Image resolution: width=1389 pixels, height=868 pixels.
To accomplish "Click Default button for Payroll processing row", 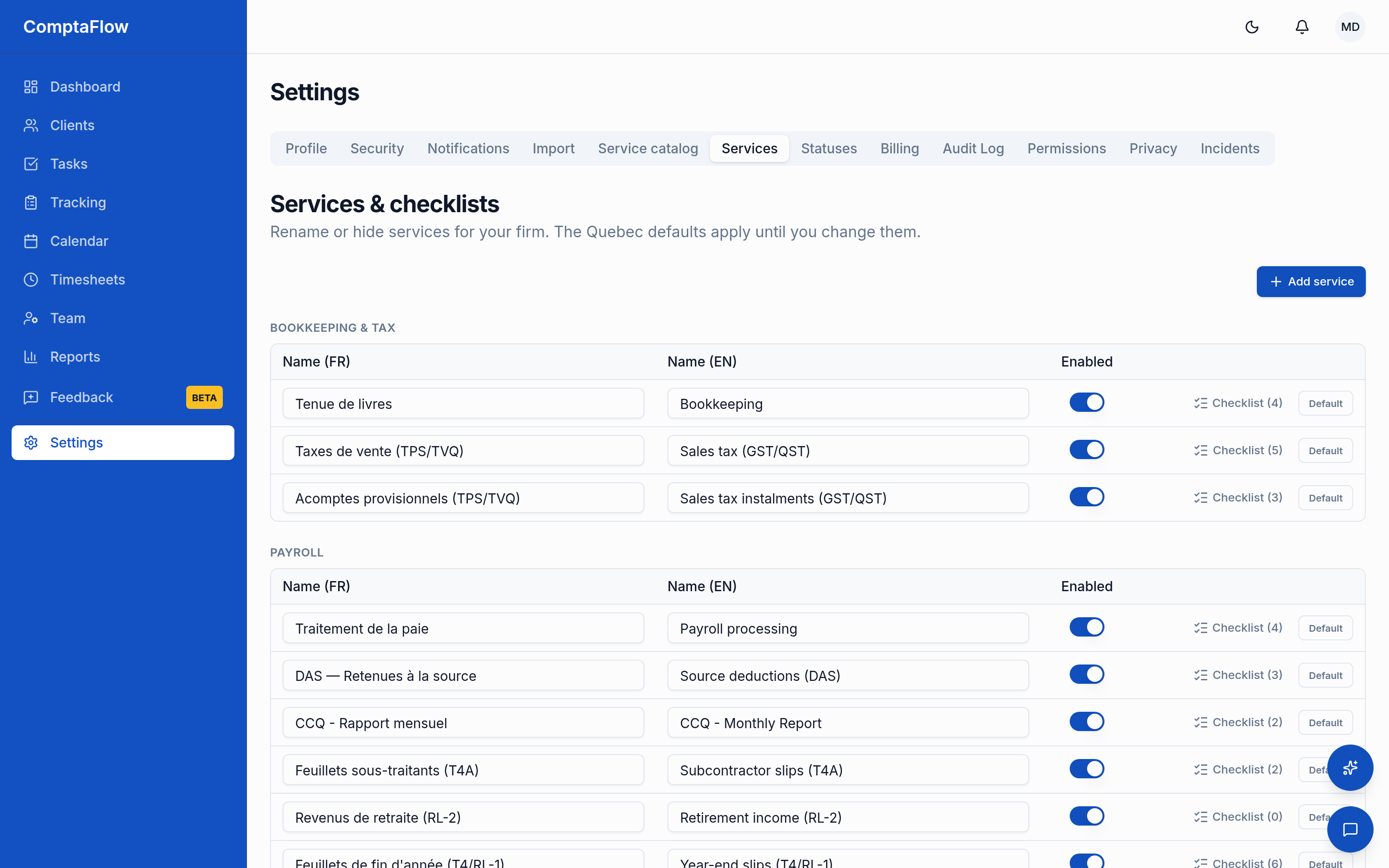I will point(1325,628).
